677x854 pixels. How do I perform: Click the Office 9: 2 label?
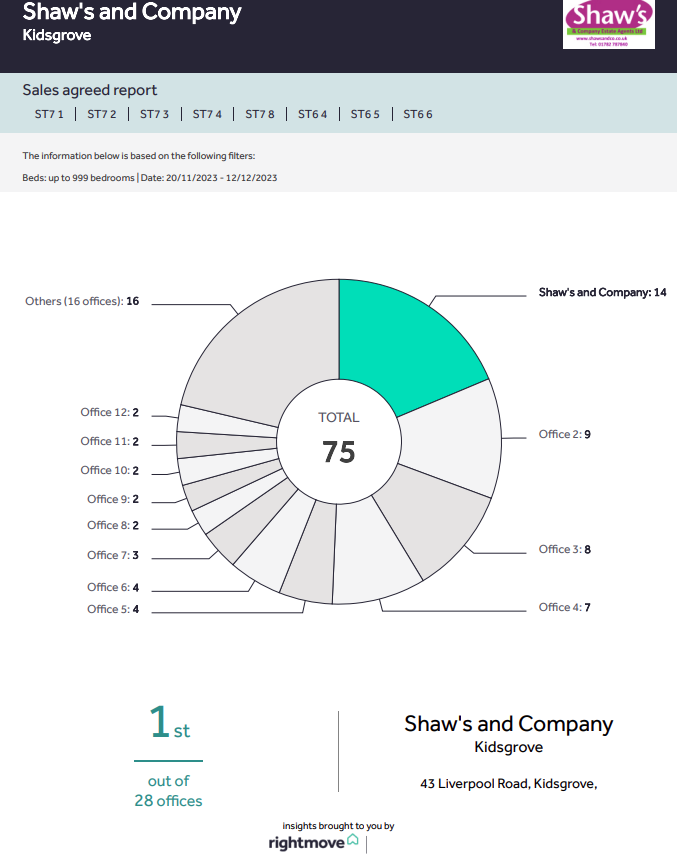click(113, 499)
